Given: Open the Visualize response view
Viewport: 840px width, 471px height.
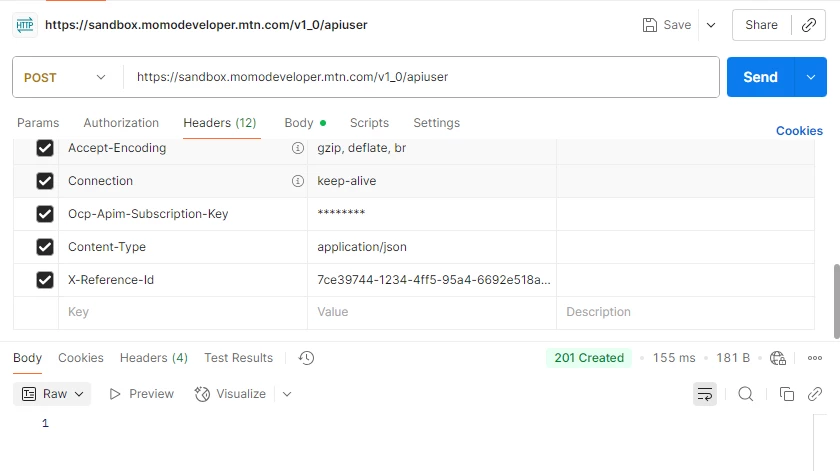Looking at the screenshot, I should pos(230,394).
